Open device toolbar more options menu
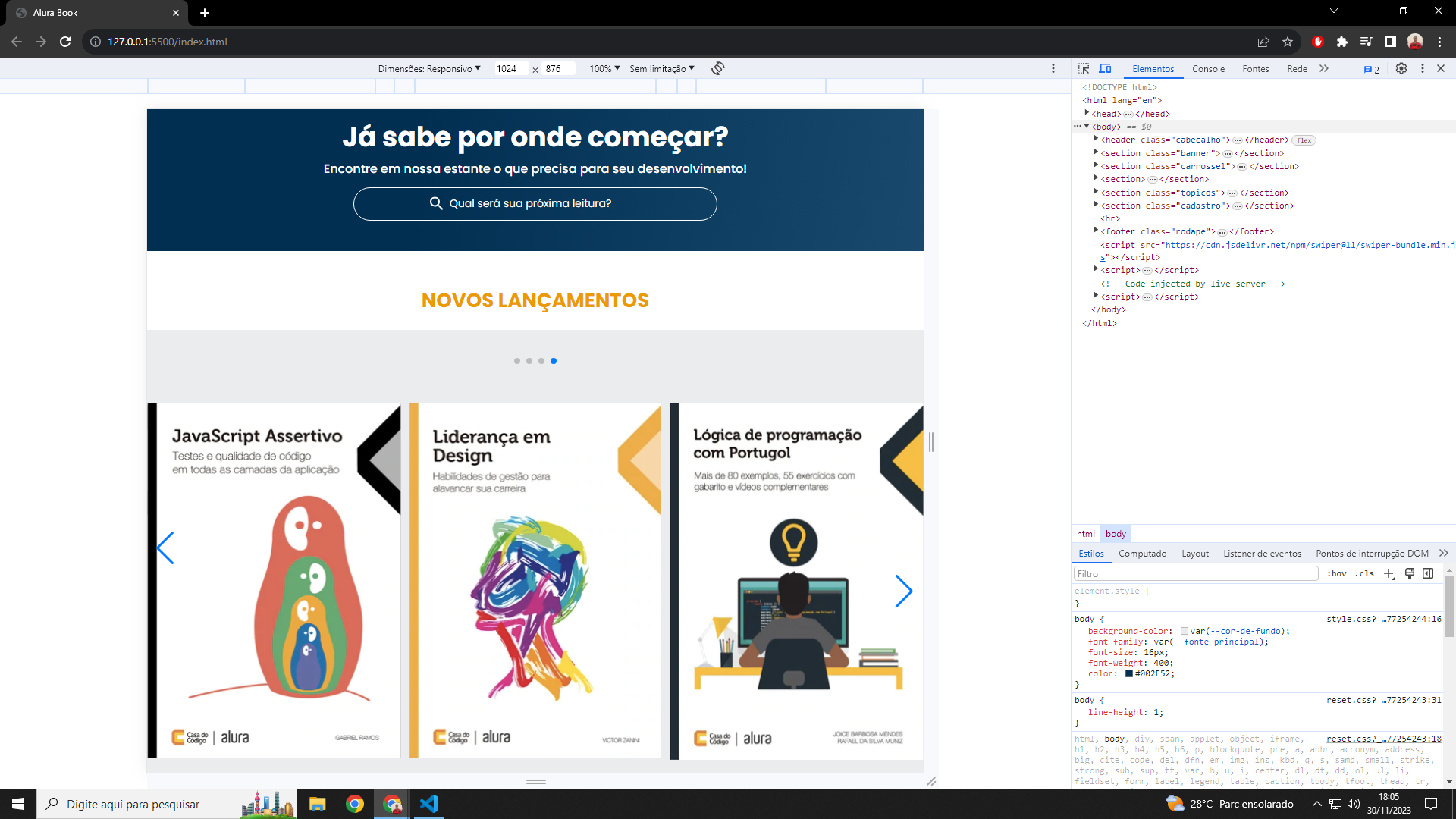 point(1053,68)
